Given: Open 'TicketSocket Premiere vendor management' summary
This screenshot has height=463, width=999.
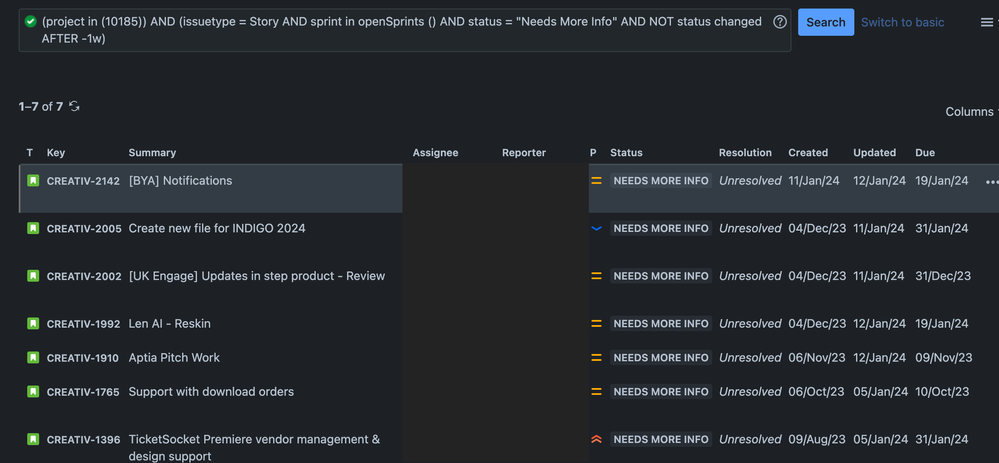Looking at the screenshot, I should [254, 447].
